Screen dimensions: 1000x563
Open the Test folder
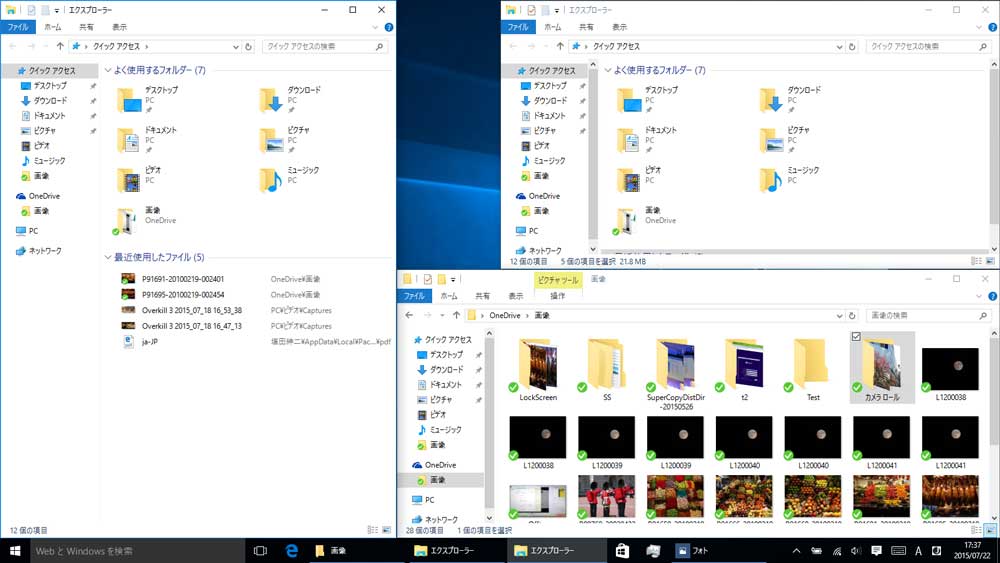[x=813, y=370]
